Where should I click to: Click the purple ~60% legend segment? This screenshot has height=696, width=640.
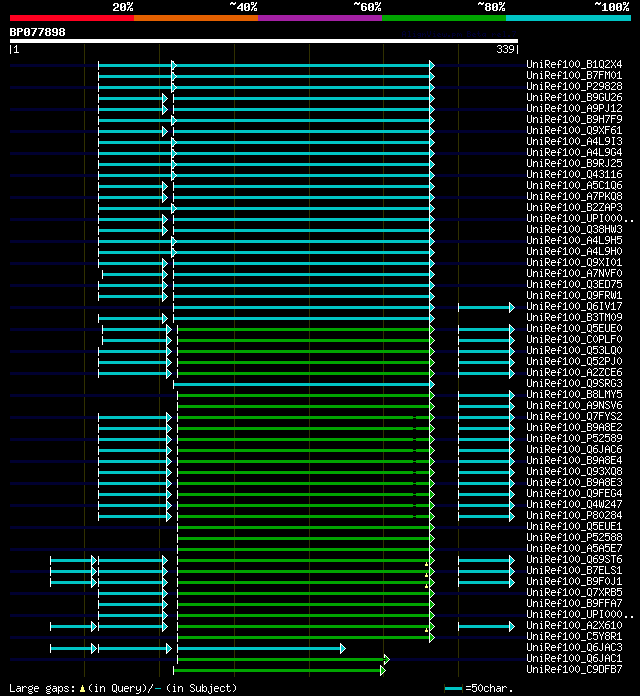click(320, 18)
